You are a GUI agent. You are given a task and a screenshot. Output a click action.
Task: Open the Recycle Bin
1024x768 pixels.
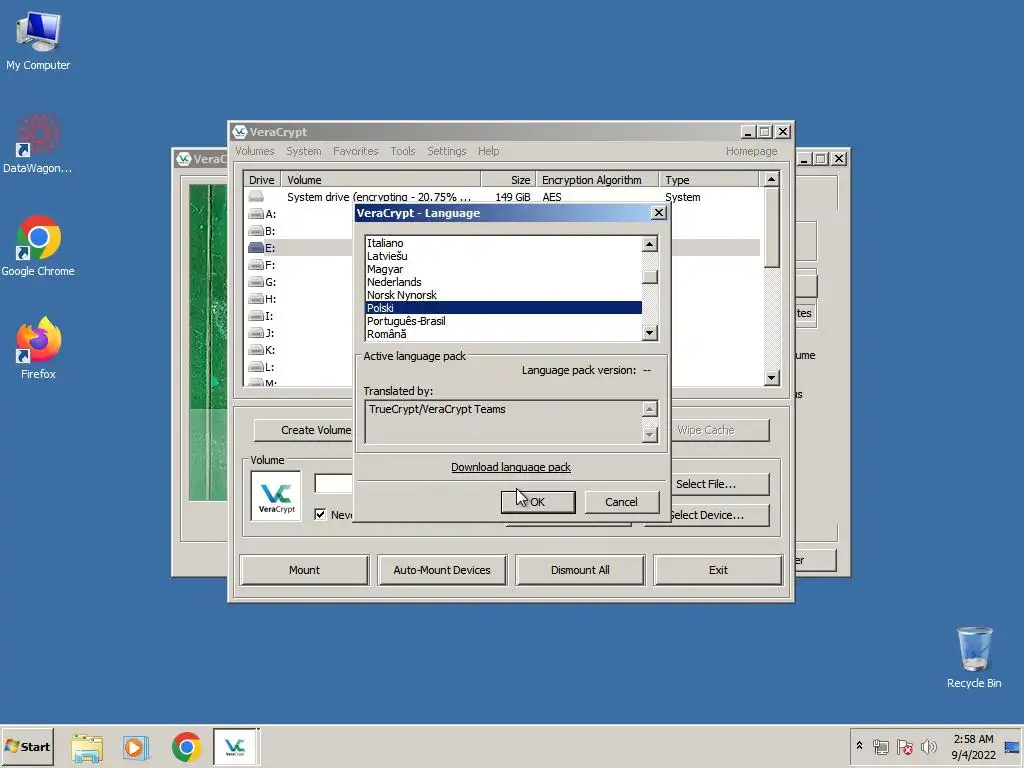tap(974, 657)
